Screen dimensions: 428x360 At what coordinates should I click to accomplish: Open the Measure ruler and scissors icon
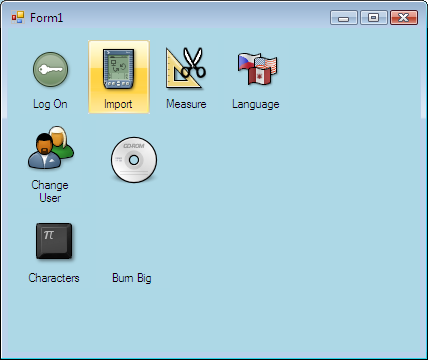pos(186,68)
